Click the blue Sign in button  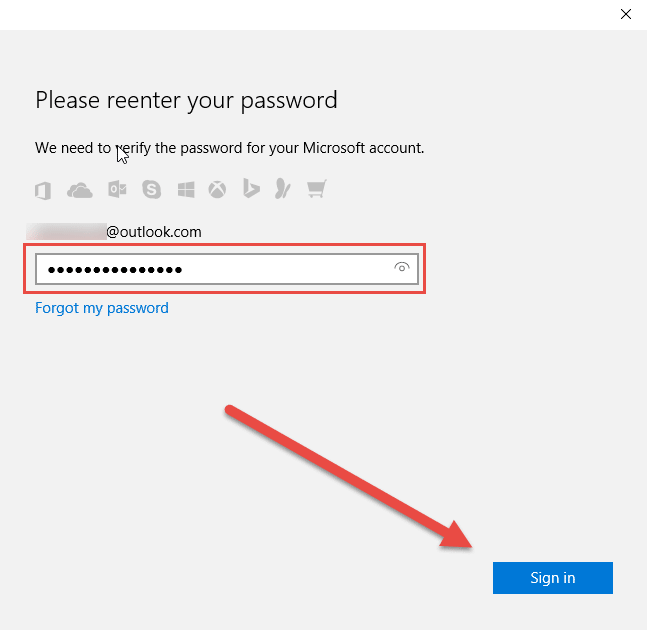point(553,578)
